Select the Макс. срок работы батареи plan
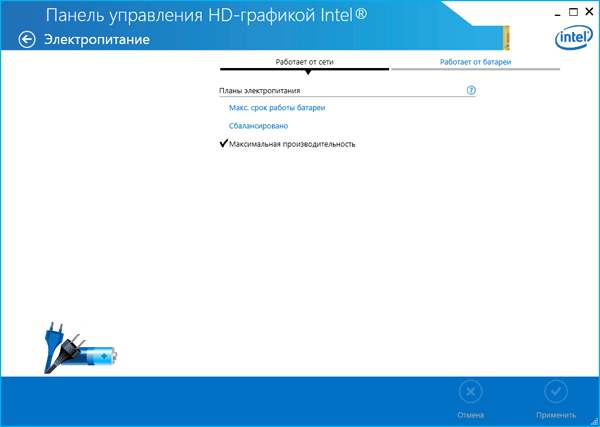This screenshot has height=427, width=600. point(278,108)
